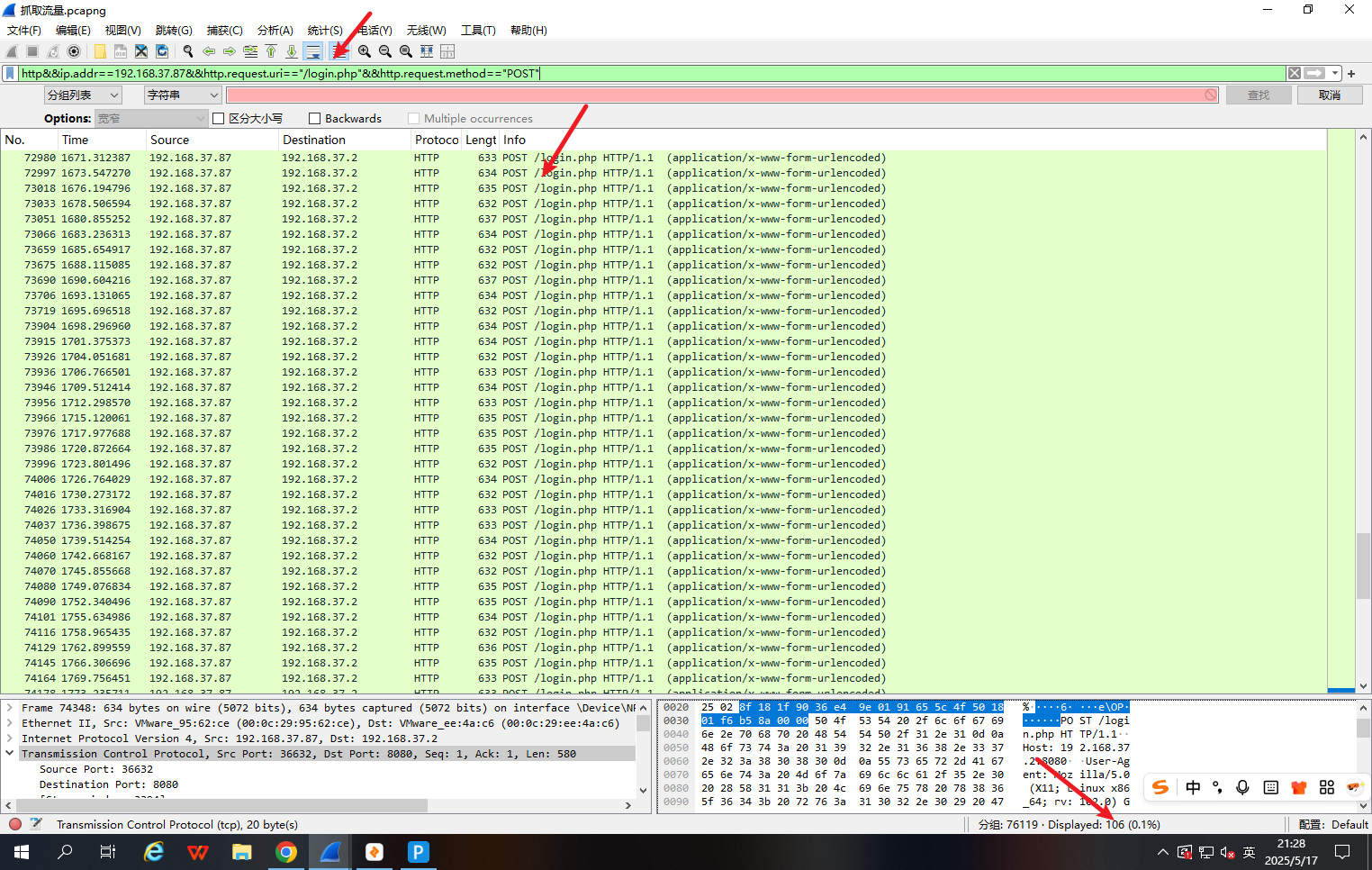Open the 捕获(C) menu
This screenshot has height=870, width=1372.
tap(225, 30)
